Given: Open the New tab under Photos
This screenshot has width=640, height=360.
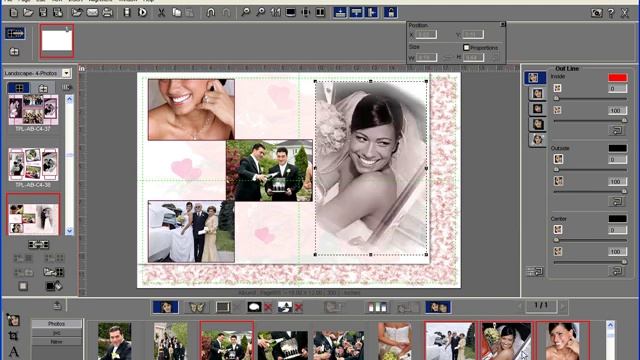Looking at the screenshot, I should (56, 342).
